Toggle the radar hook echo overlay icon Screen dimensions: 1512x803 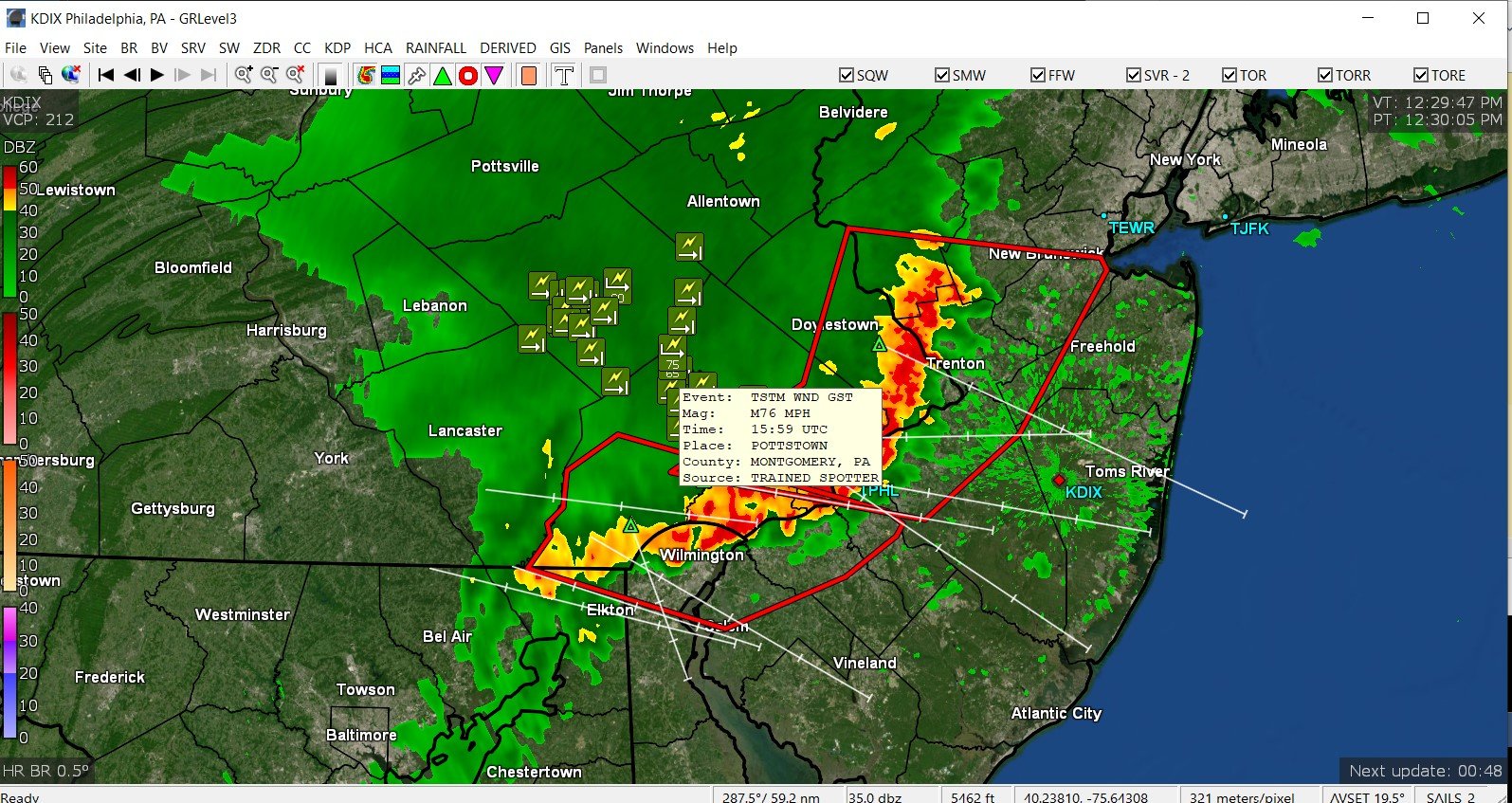coord(366,75)
